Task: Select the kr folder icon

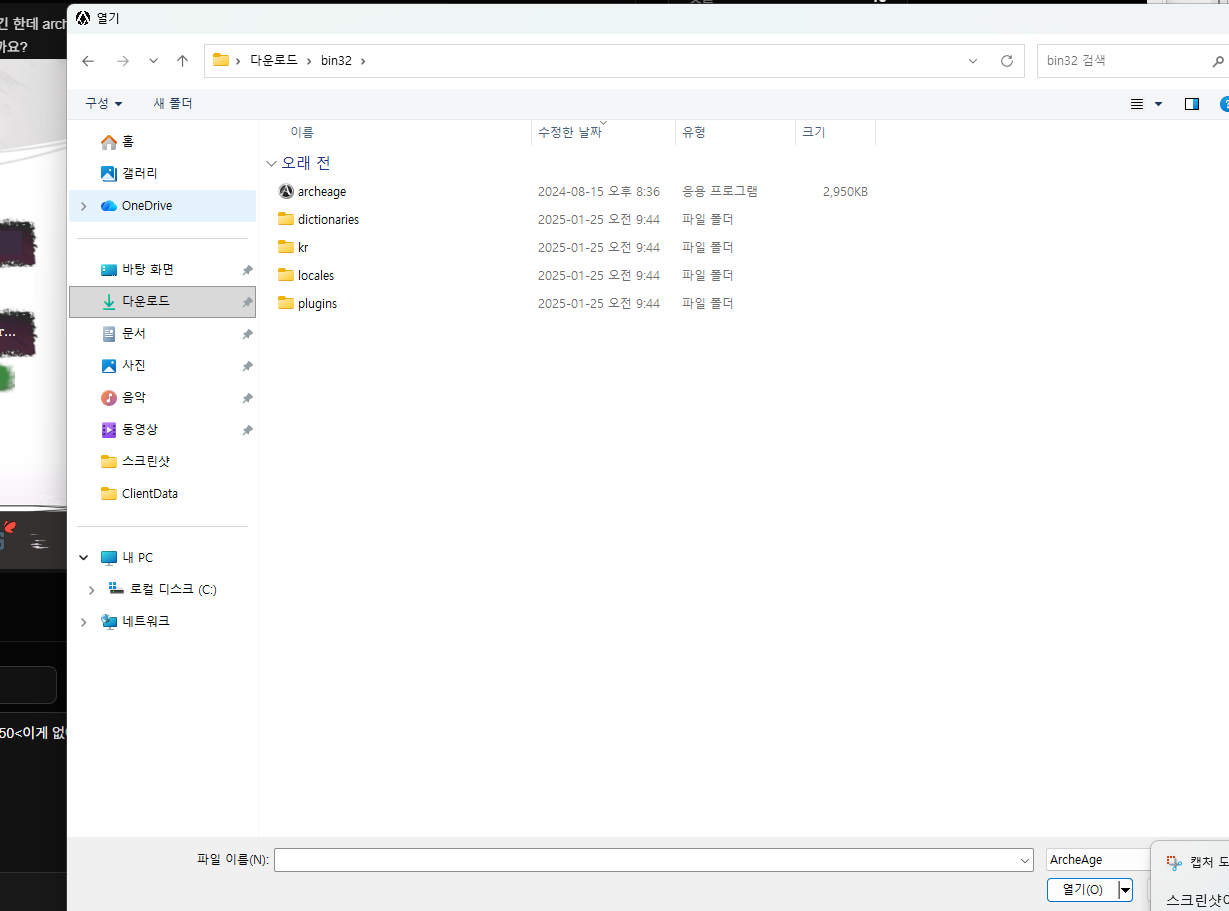Action: pos(286,247)
